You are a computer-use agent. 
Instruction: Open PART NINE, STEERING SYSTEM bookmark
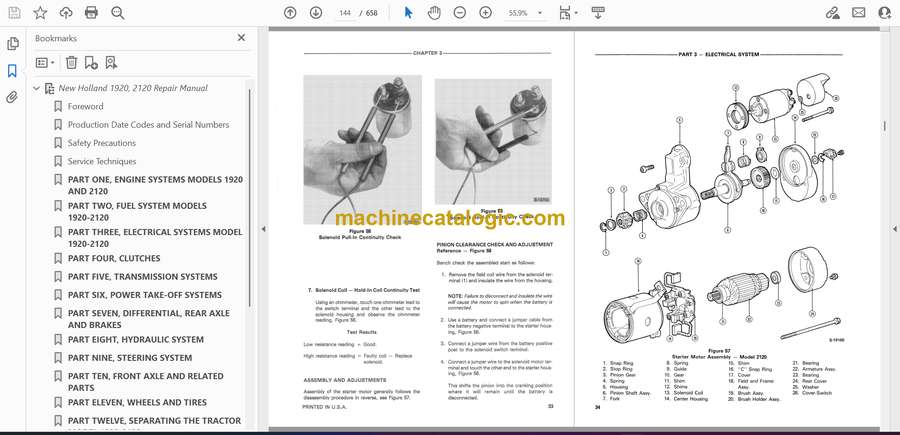[x=130, y=358]
